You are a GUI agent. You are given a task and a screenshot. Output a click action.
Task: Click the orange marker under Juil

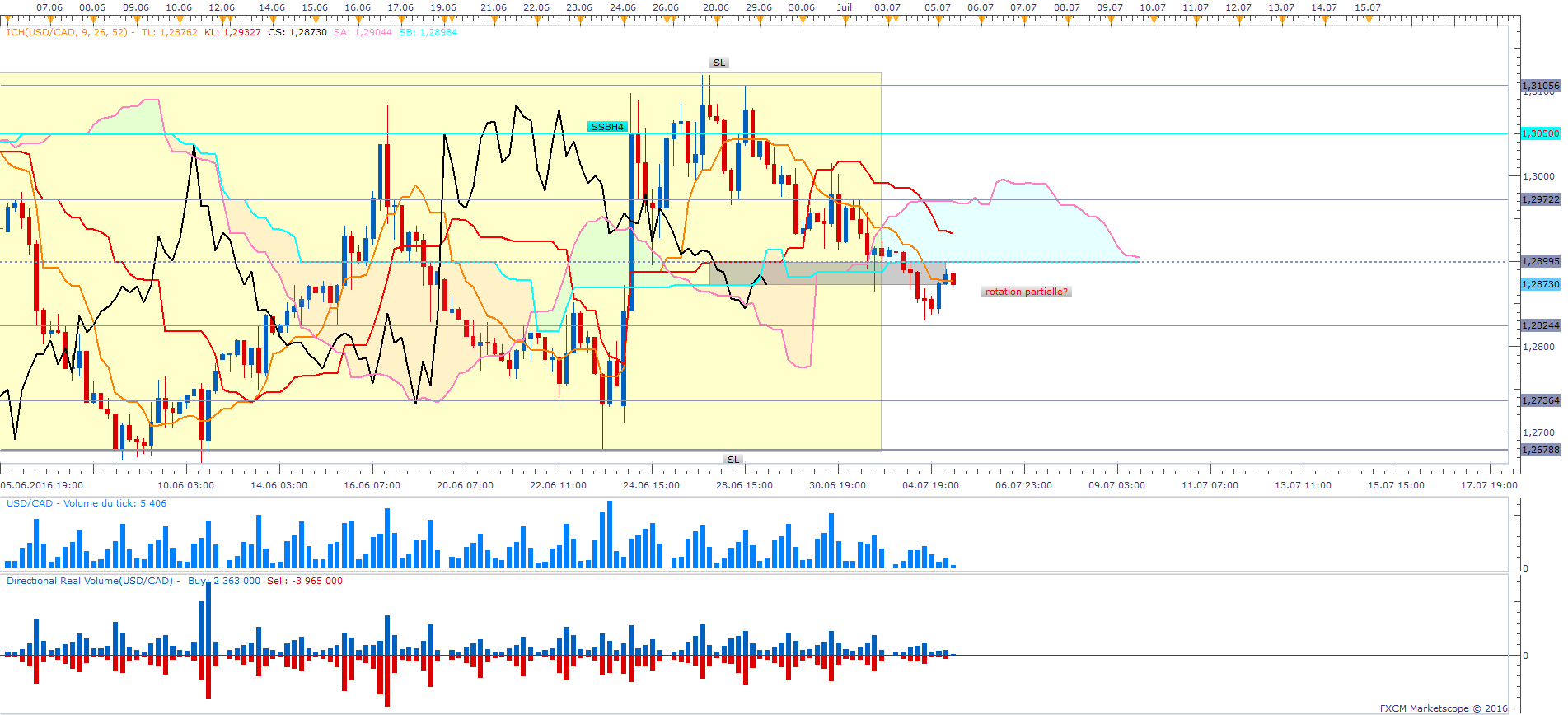tap(845, 17)
